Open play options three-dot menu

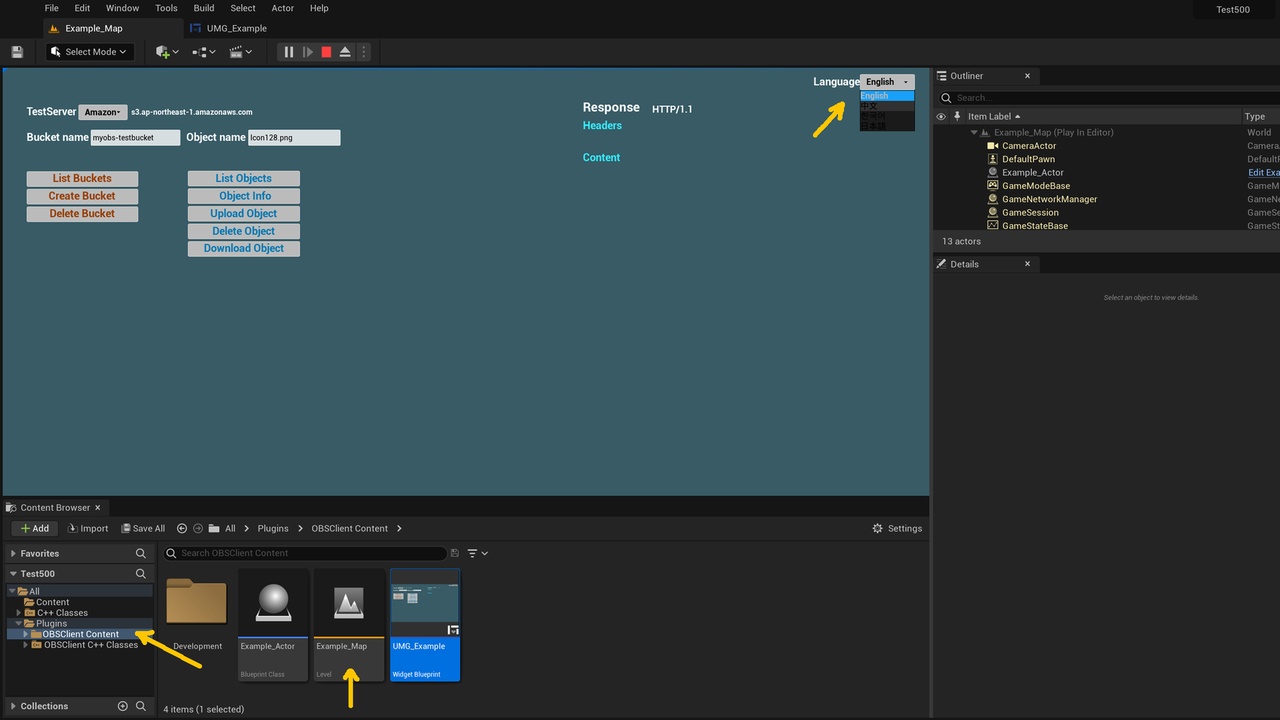click(363, 52)
